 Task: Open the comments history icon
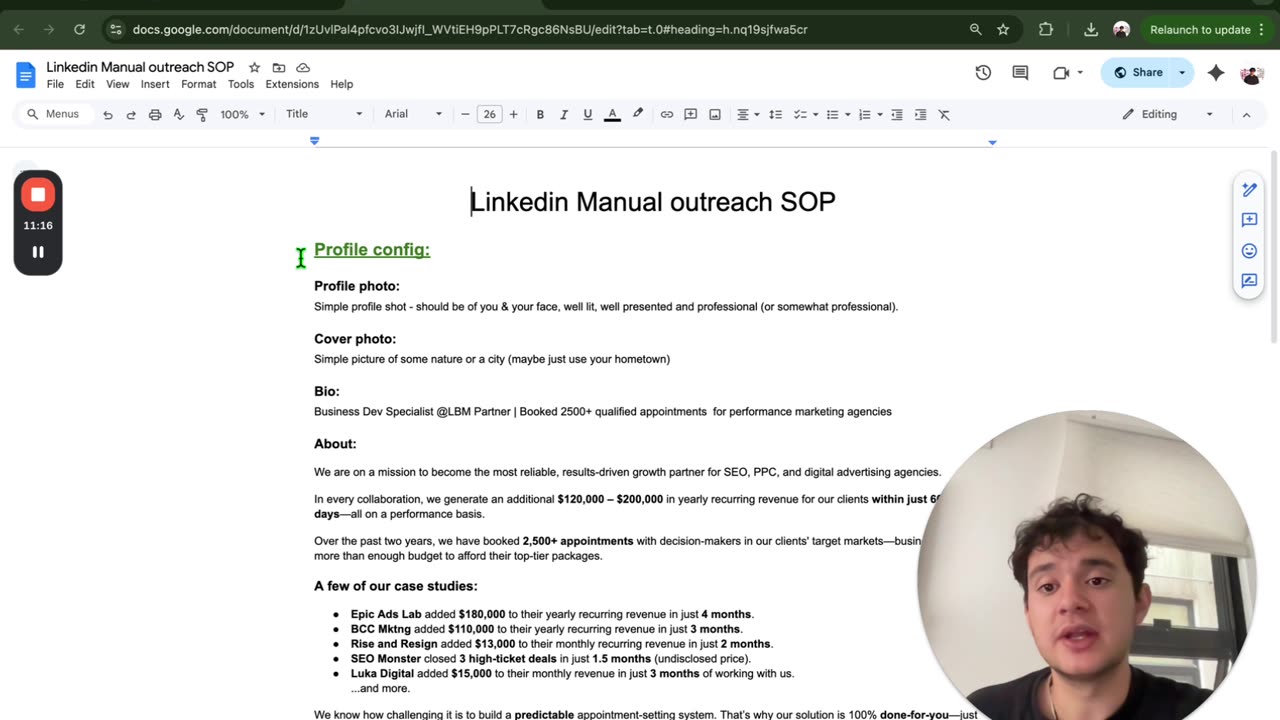pos(1020,72)
